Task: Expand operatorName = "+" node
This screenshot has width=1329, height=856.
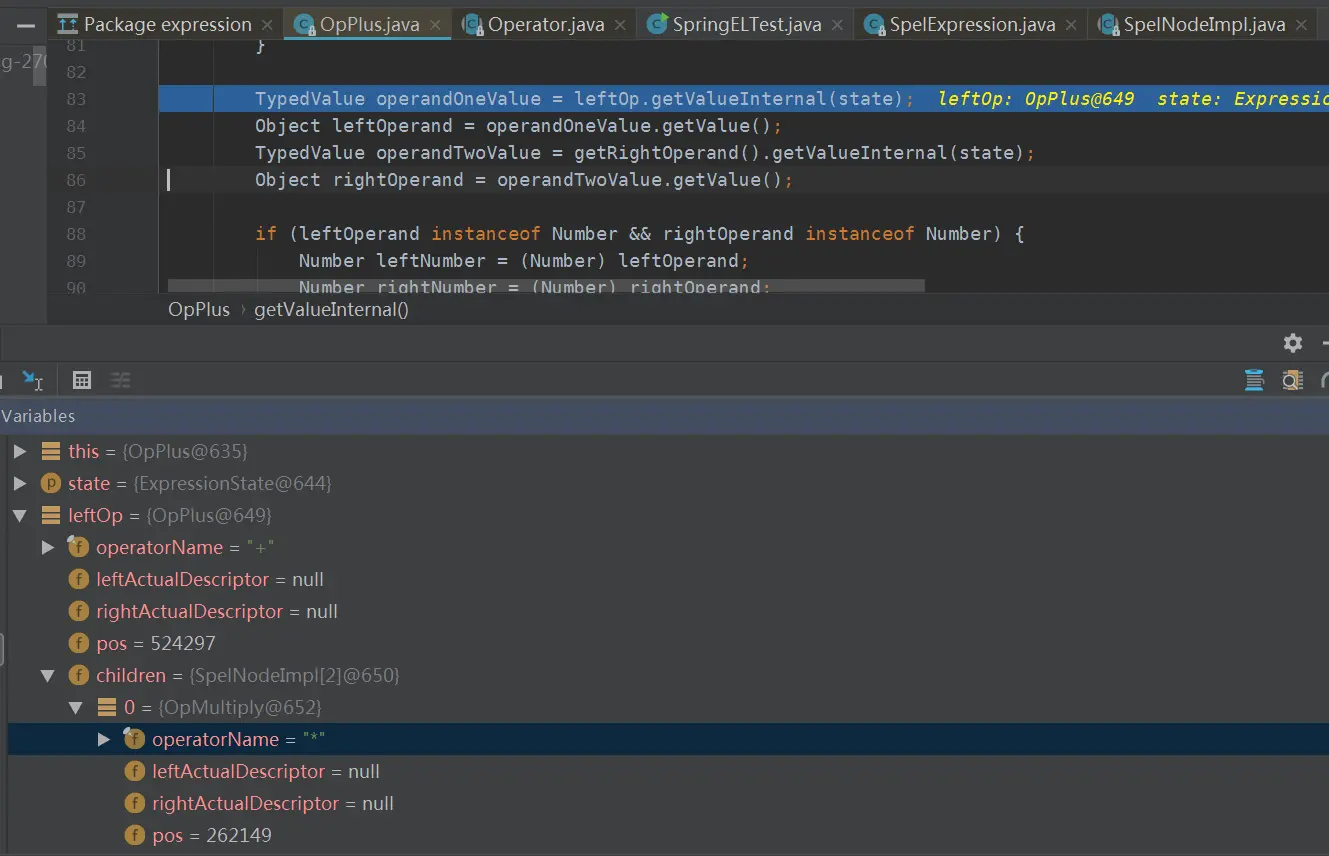Action: [x=47, y=547]
